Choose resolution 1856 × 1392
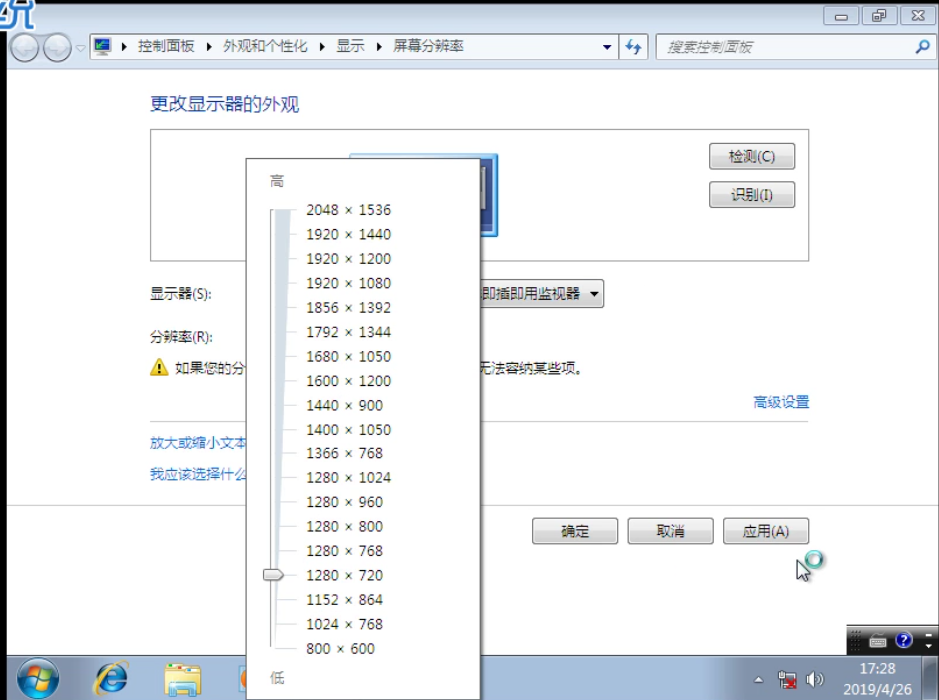This screenshot has height=700, width=939. (348, 308)
